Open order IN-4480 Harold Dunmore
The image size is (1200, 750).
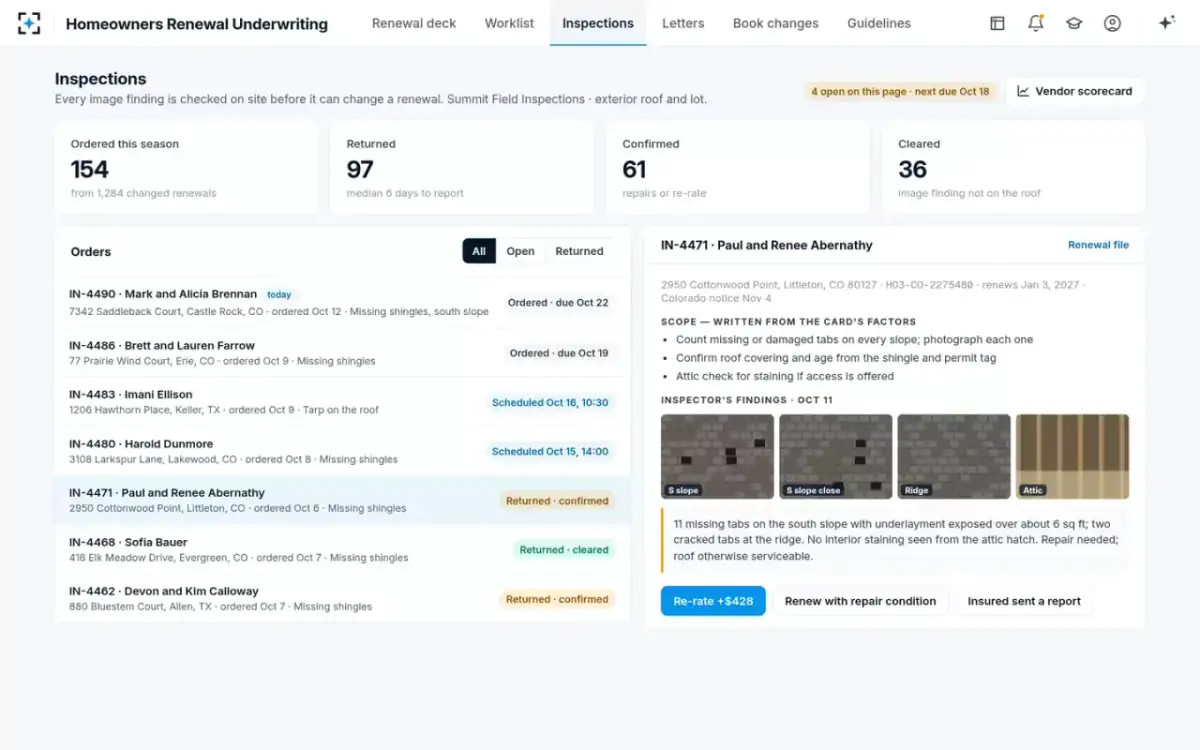(x=342, y=451)
